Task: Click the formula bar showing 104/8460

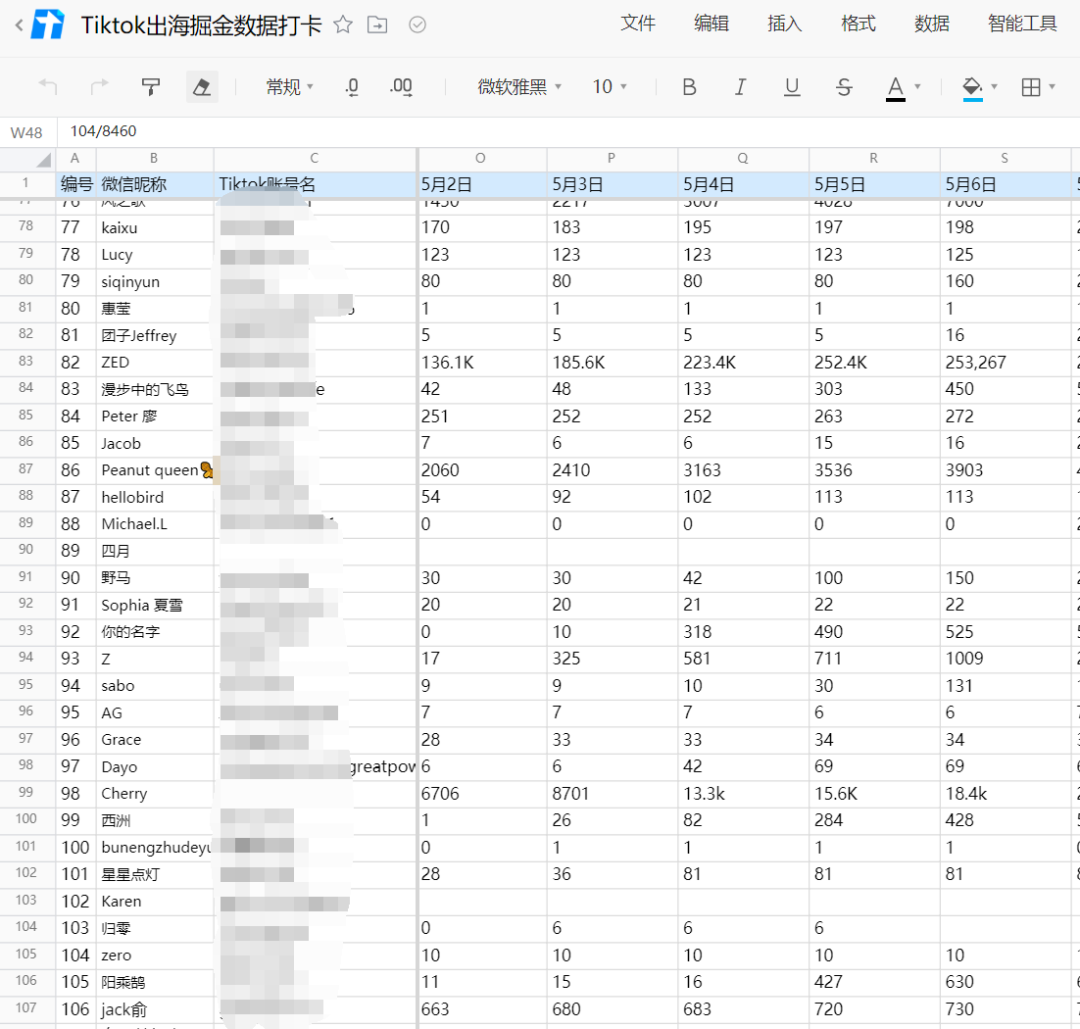Action: point(568,132)
